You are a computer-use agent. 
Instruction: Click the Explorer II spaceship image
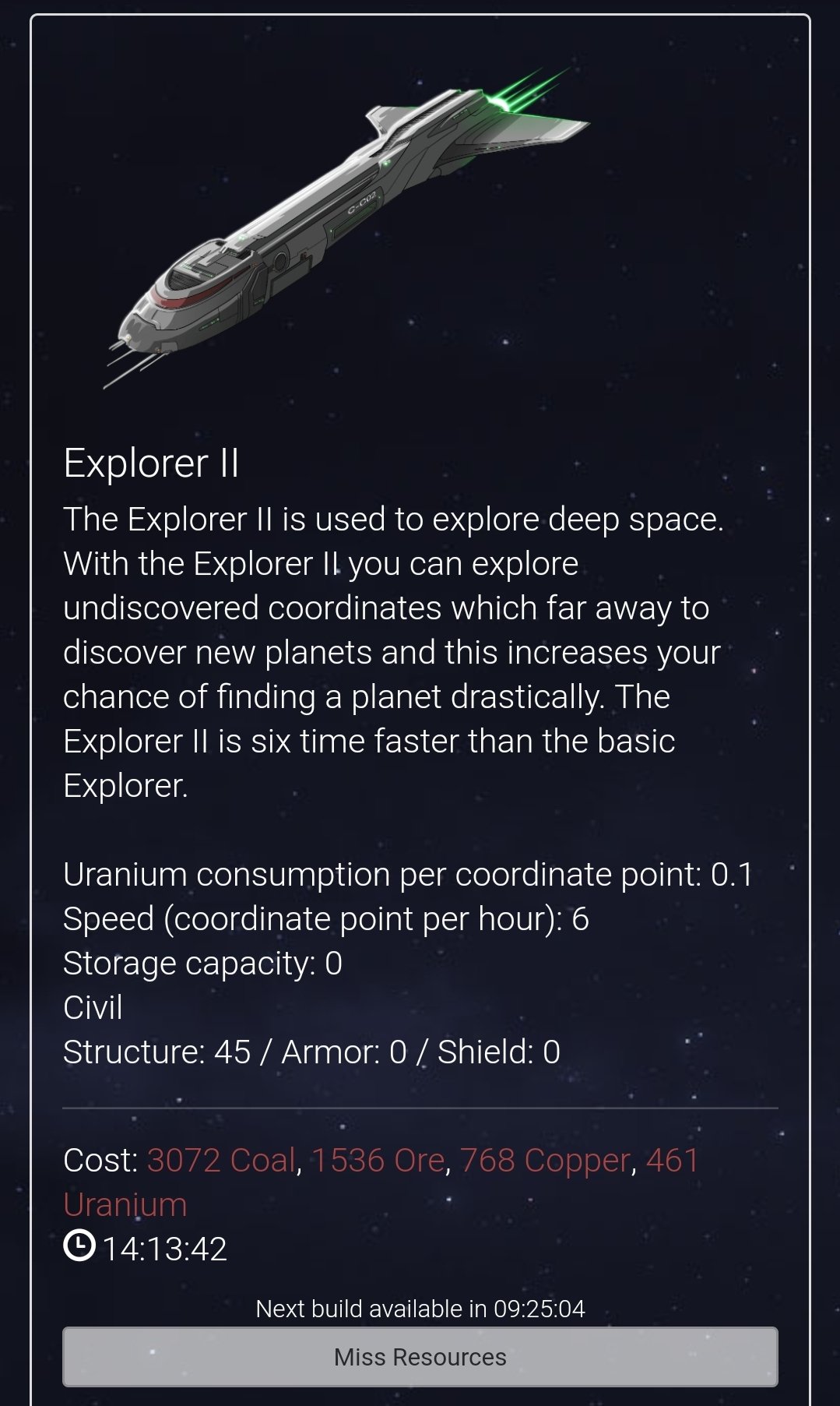(x=346, y=226)
